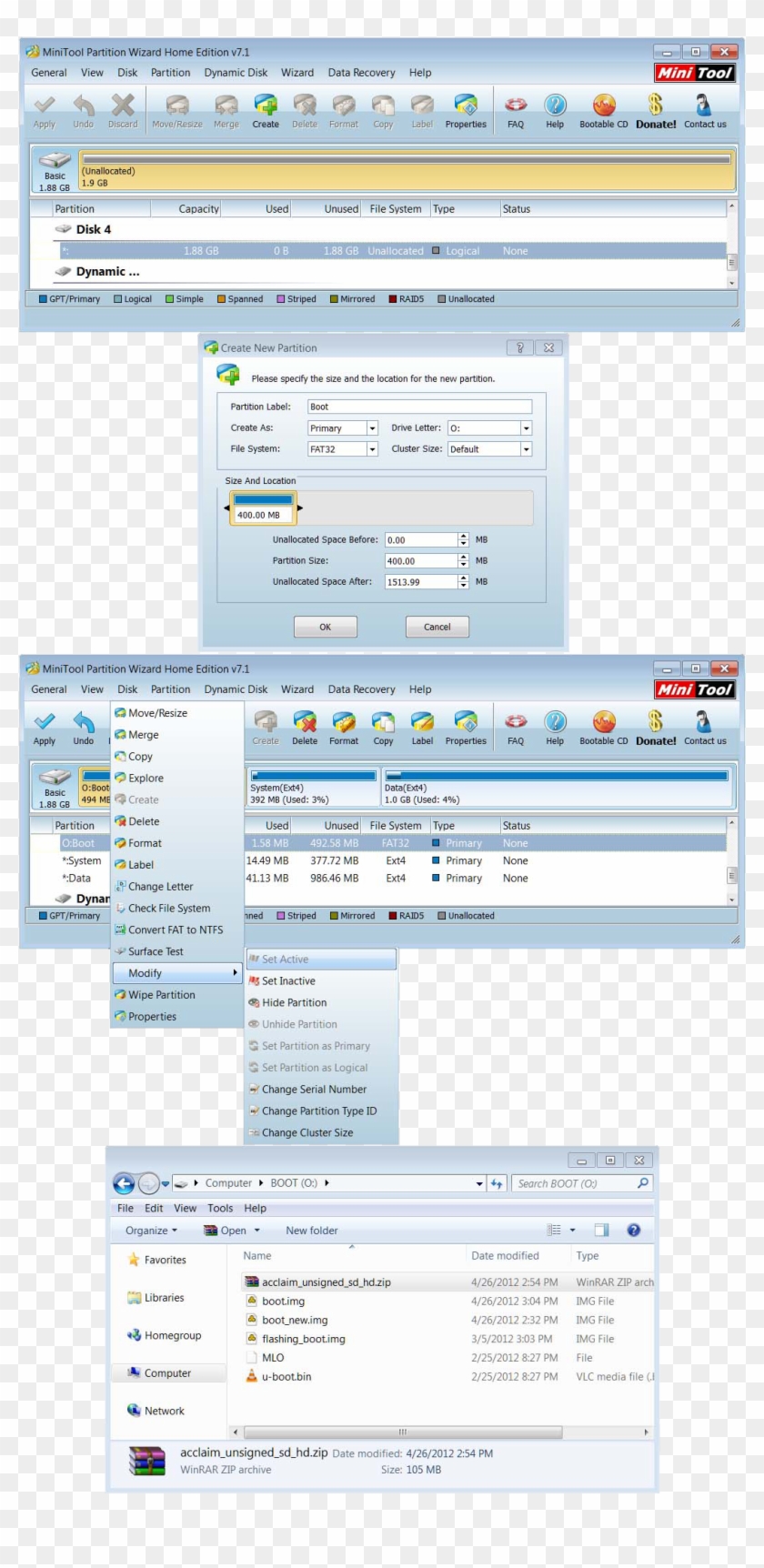Go back using Explorer's Back arrow
764x1568 pixels.
tap(124, 1183)
